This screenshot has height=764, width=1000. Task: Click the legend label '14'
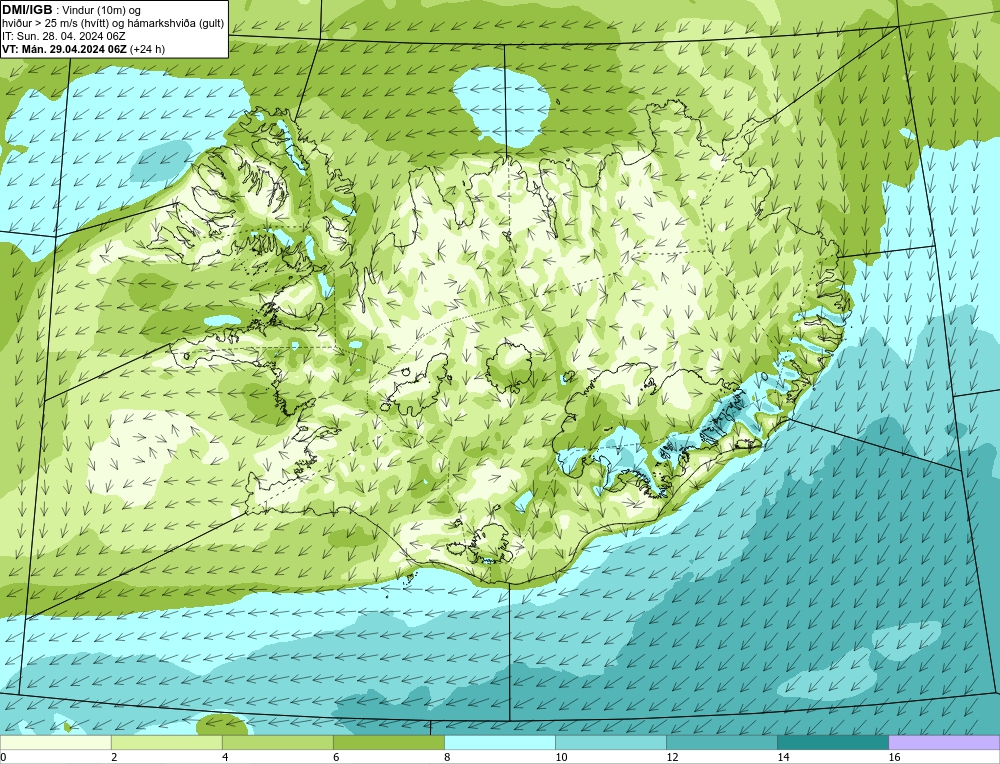[x=783, y=757]
